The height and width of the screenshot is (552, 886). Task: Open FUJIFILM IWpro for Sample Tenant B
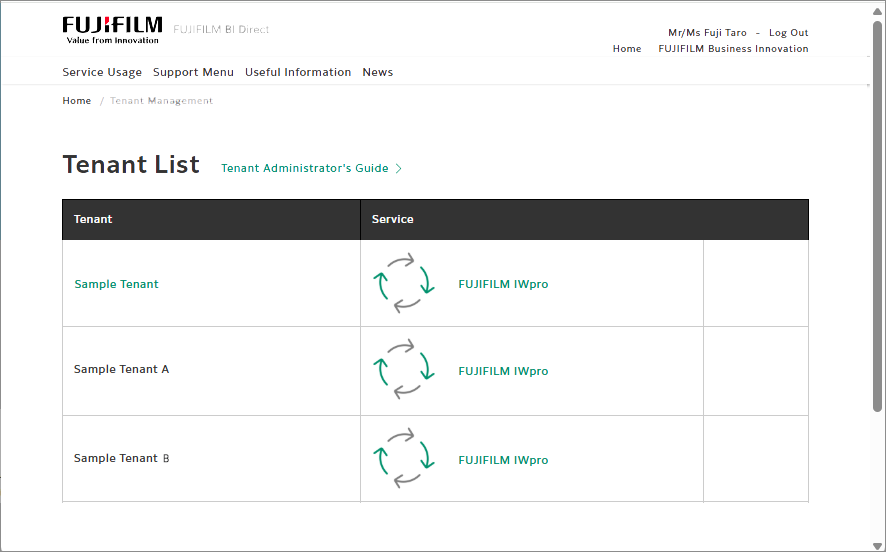click(x=503, y=460)
